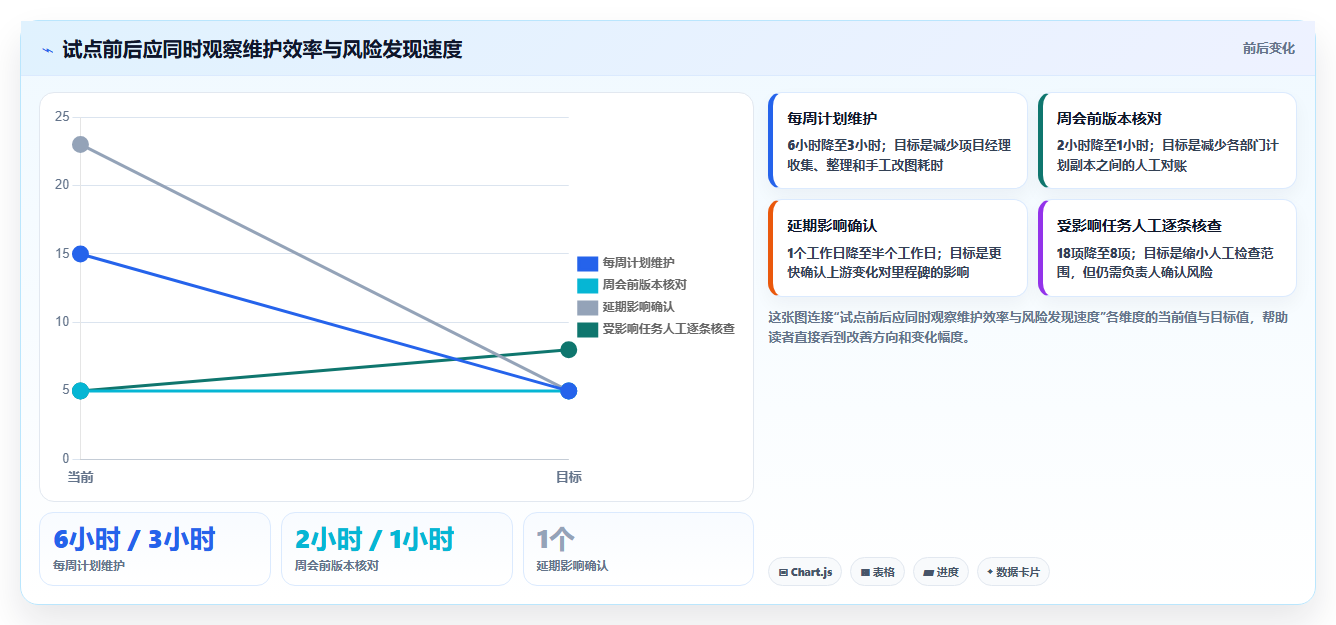The image size is (1336, 625).
Task: Click the 数据卡片 tag chip
Action: (1013, 572)
